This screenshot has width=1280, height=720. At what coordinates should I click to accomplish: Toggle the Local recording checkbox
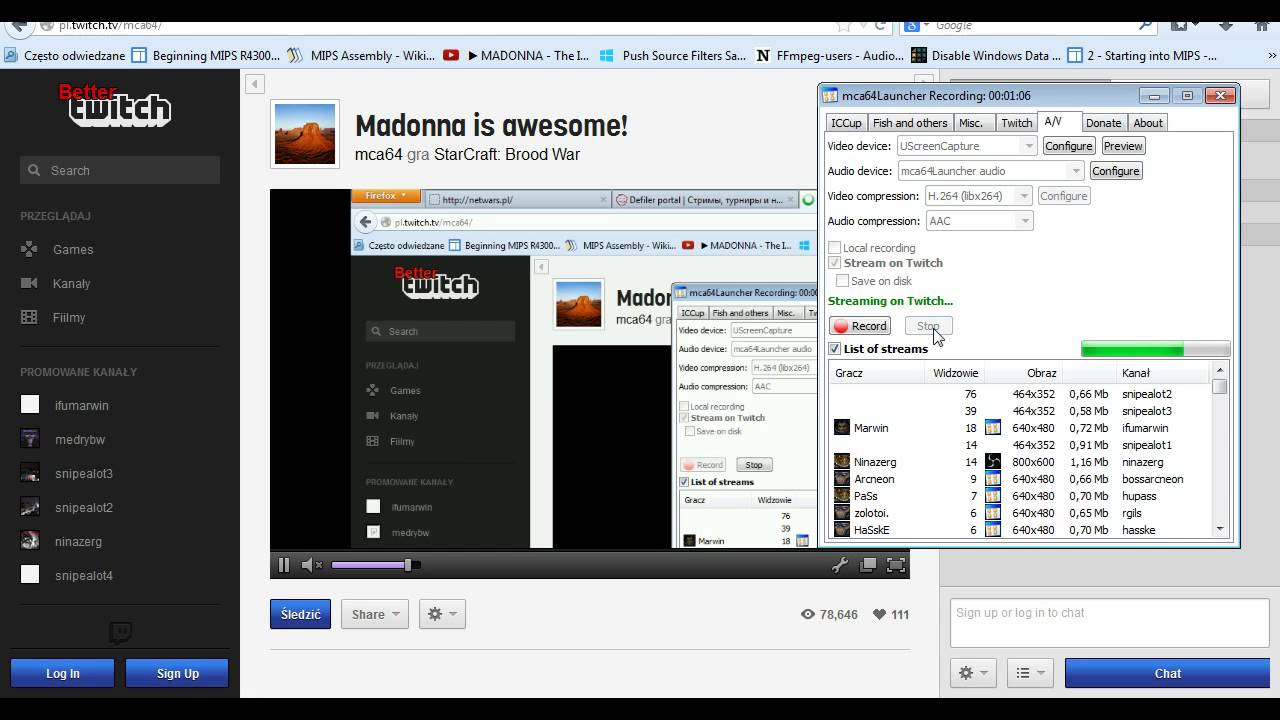point(835,247)
